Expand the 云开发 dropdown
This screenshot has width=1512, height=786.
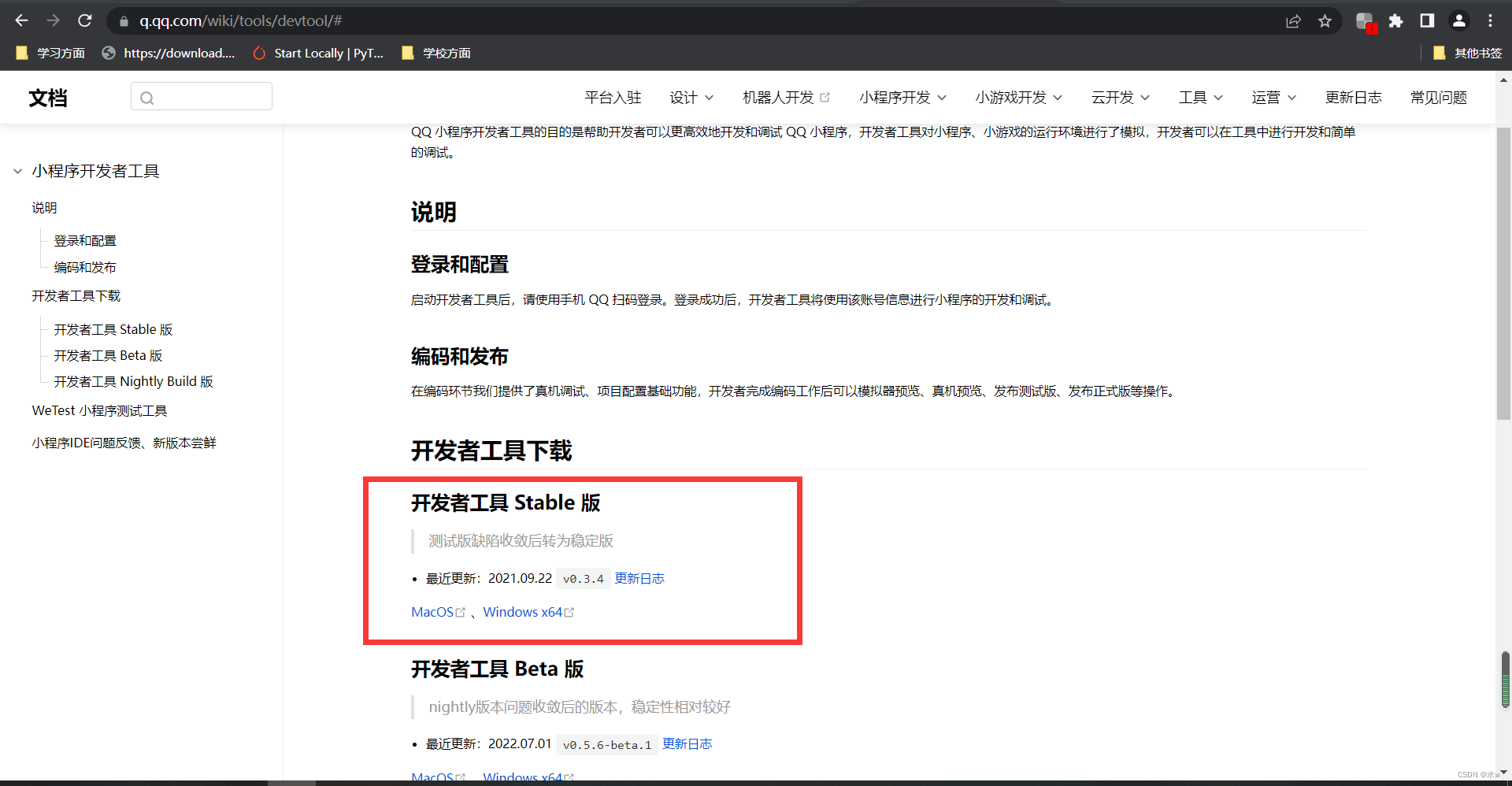click(x=1121, y=98)
